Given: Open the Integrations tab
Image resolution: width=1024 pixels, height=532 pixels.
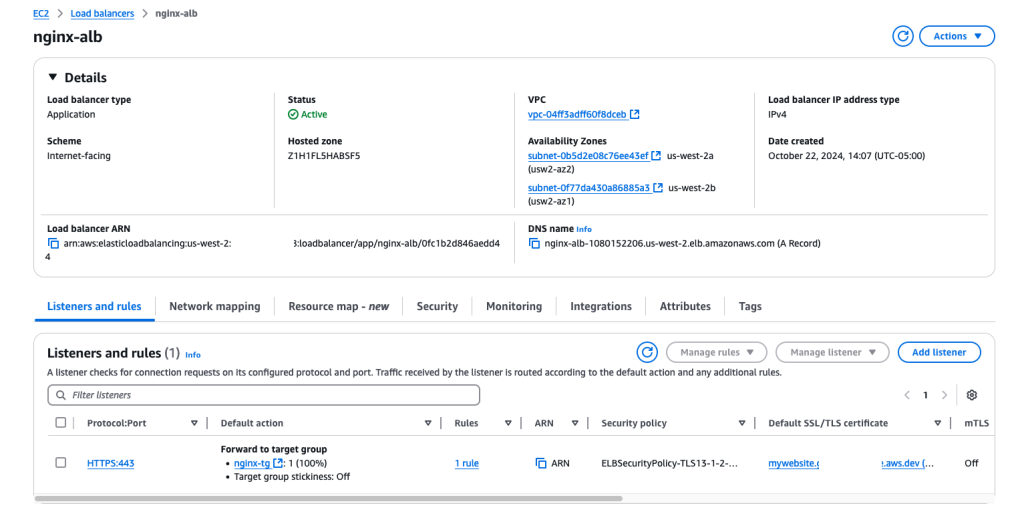Looking at the screenshot, I should click(x=601, y=306).
